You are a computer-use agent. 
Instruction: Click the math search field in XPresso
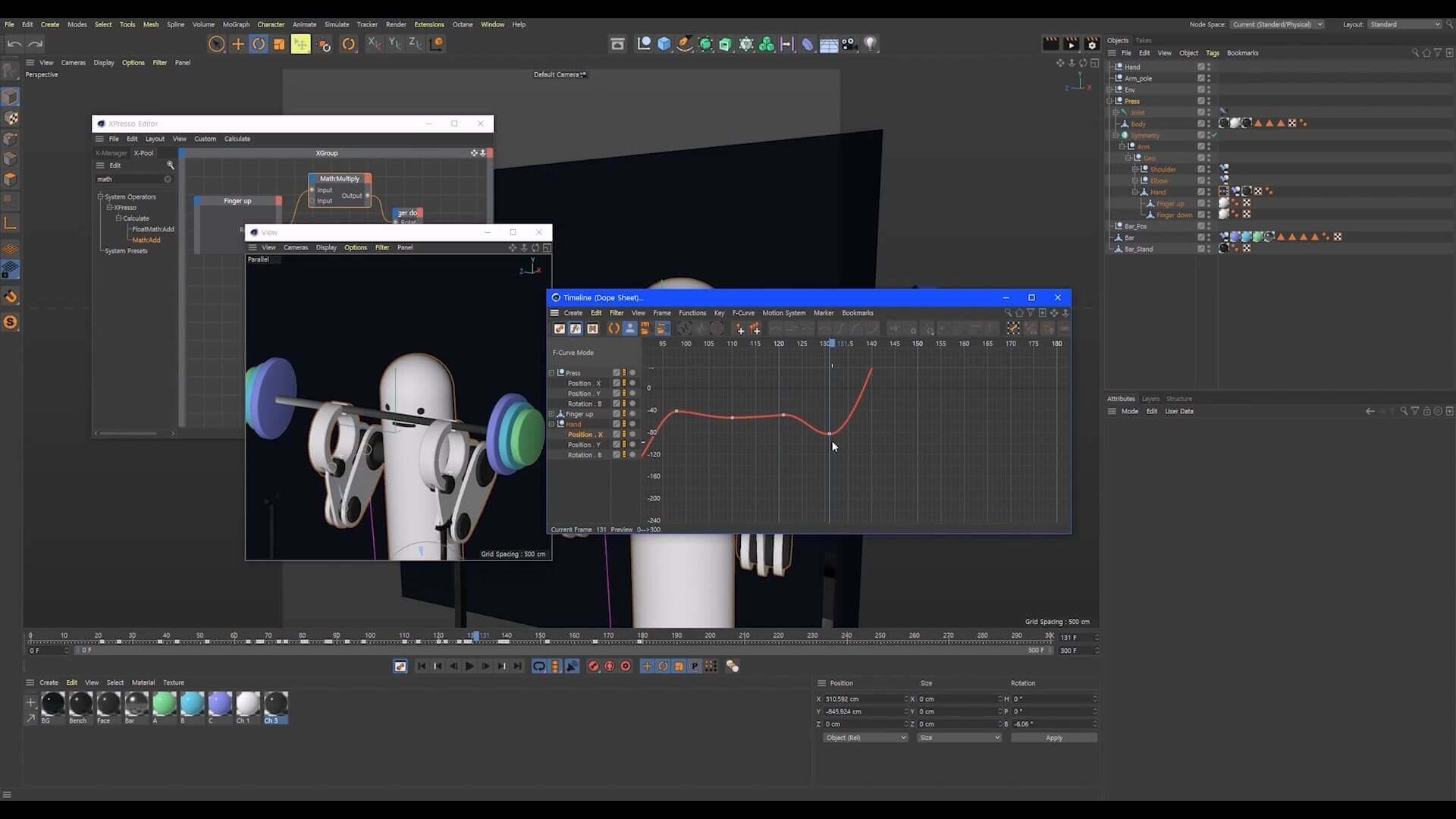tap(130, 180)
